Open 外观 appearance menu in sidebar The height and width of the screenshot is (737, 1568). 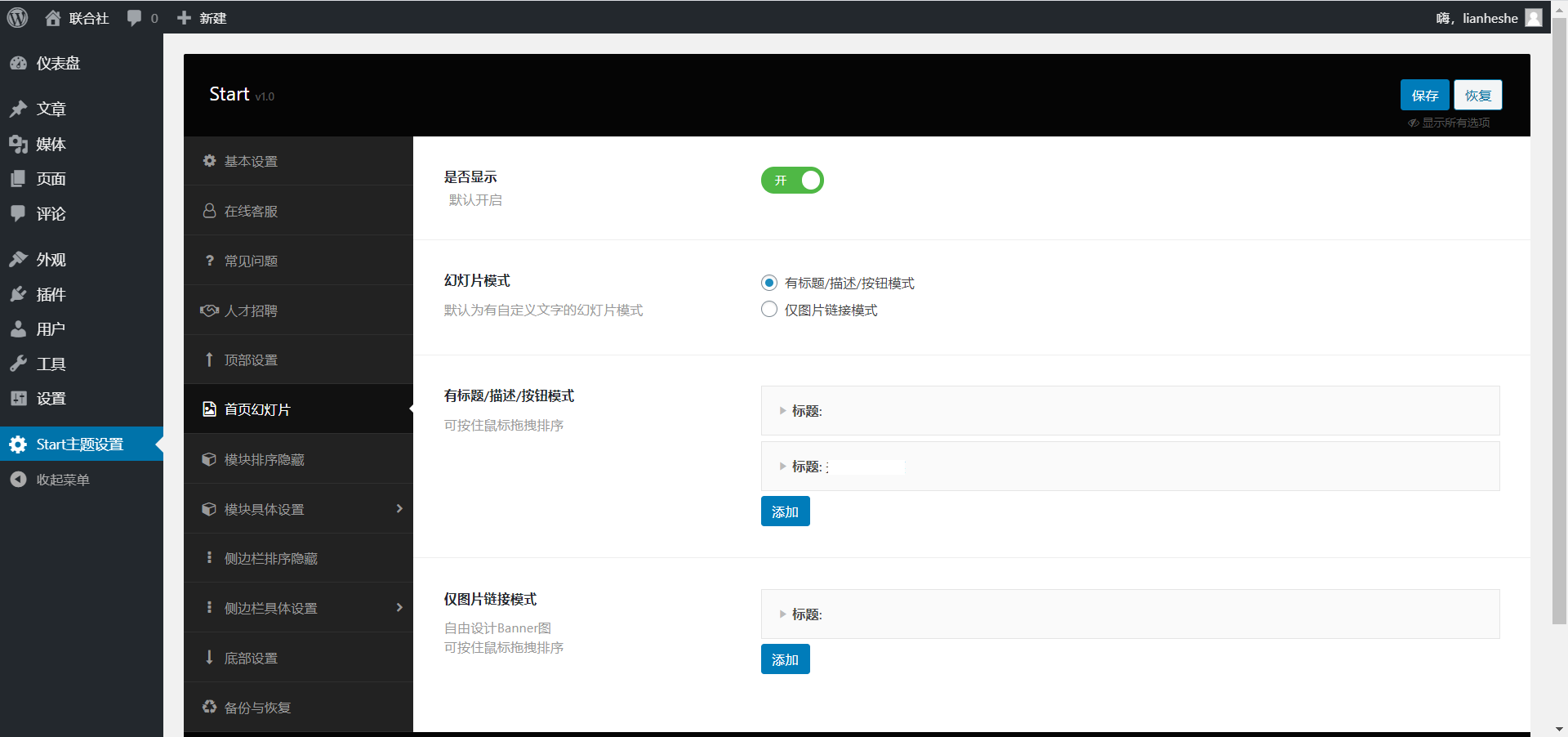point(51,260)
